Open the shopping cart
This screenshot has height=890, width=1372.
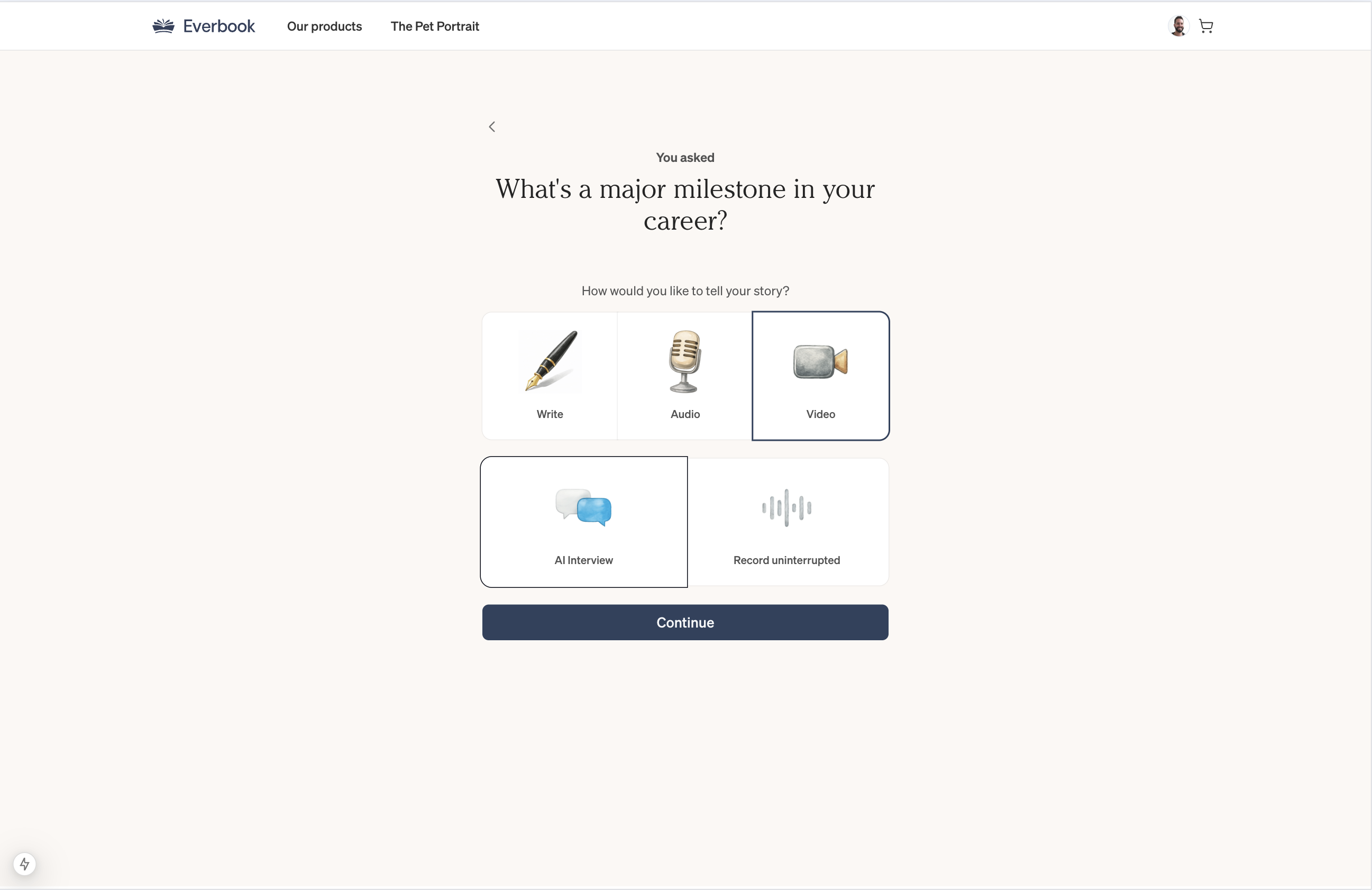[1206, 26]
